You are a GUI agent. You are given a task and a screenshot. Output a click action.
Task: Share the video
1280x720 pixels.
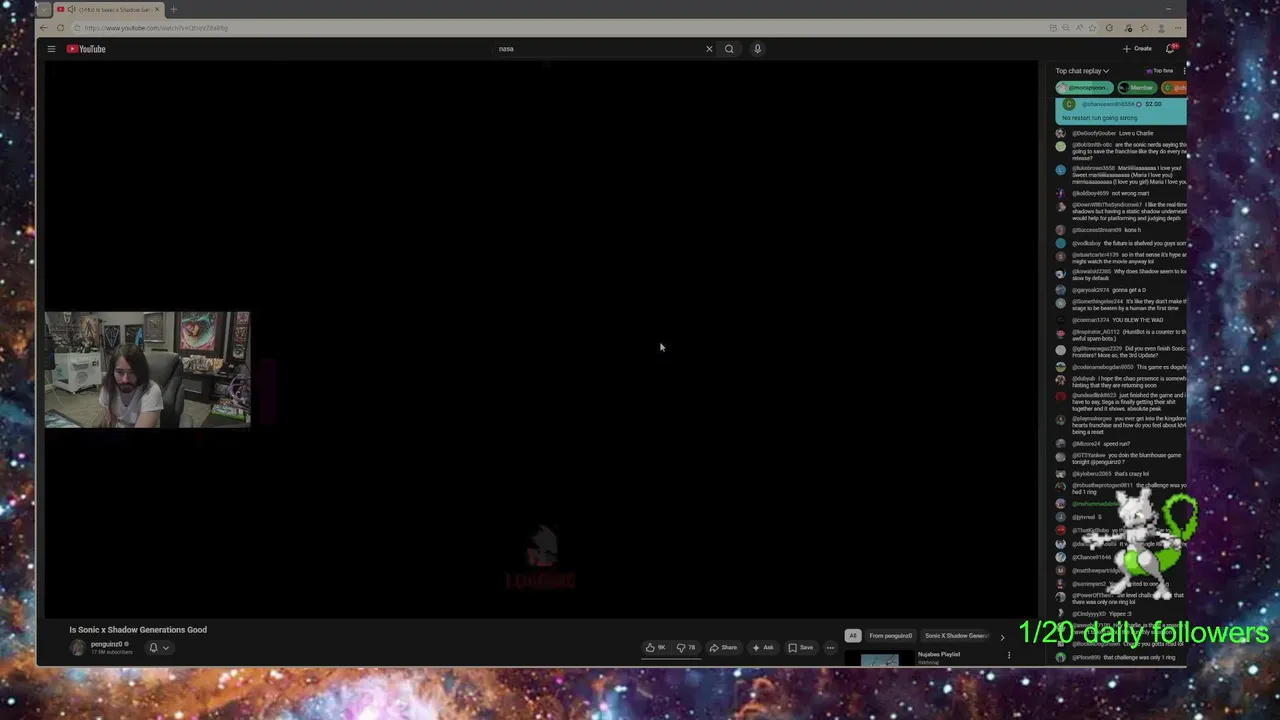[723, 648]
